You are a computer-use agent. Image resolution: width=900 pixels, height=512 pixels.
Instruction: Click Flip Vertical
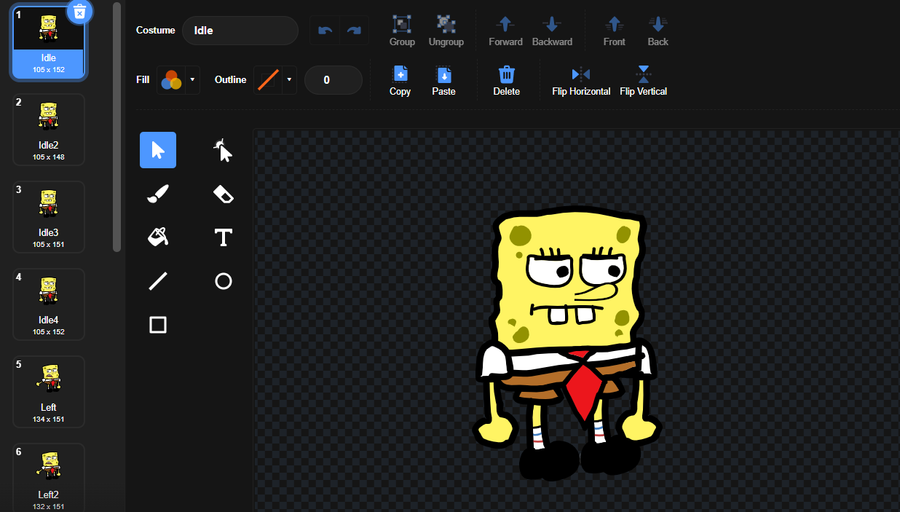(x=643, y=80)
